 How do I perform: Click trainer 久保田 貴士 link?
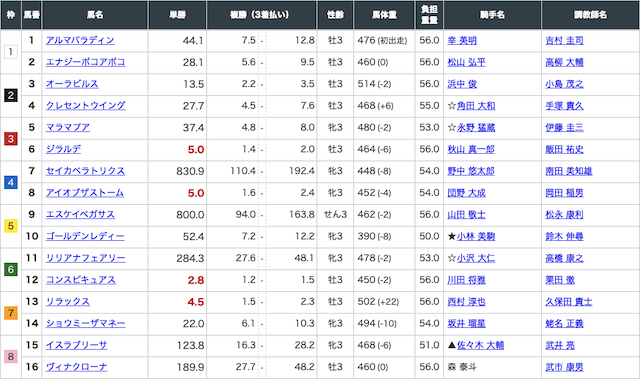pos(569,301)
